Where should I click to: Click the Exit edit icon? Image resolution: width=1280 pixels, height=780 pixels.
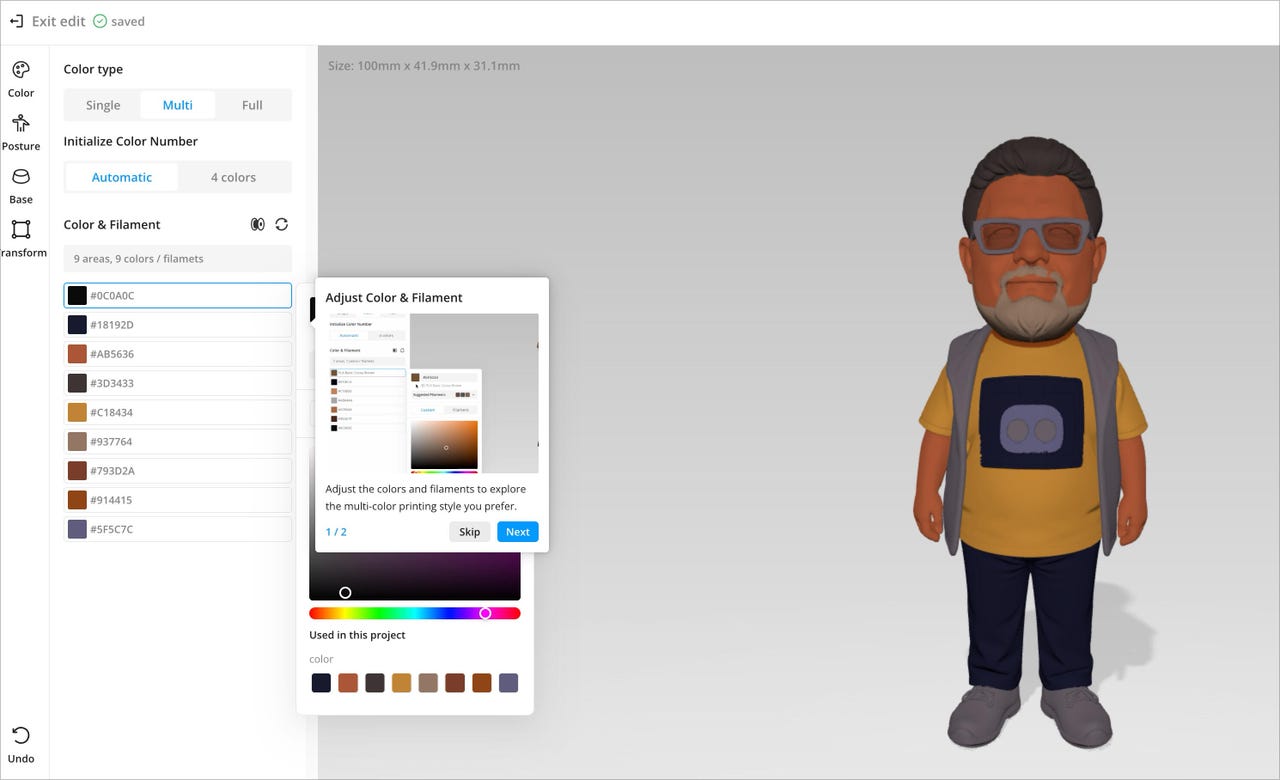(16, 21)
